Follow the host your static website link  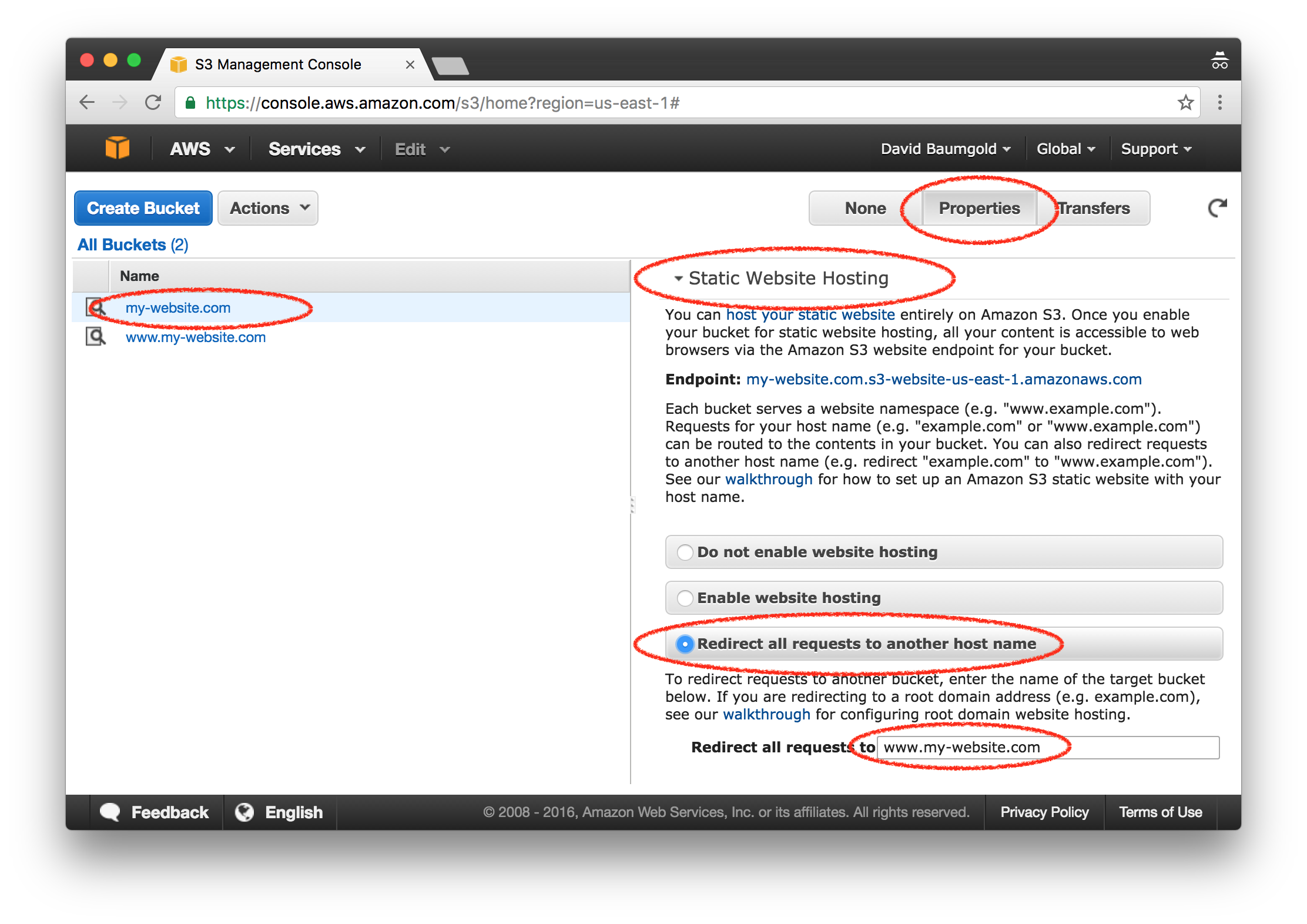[x=810, y=314]
